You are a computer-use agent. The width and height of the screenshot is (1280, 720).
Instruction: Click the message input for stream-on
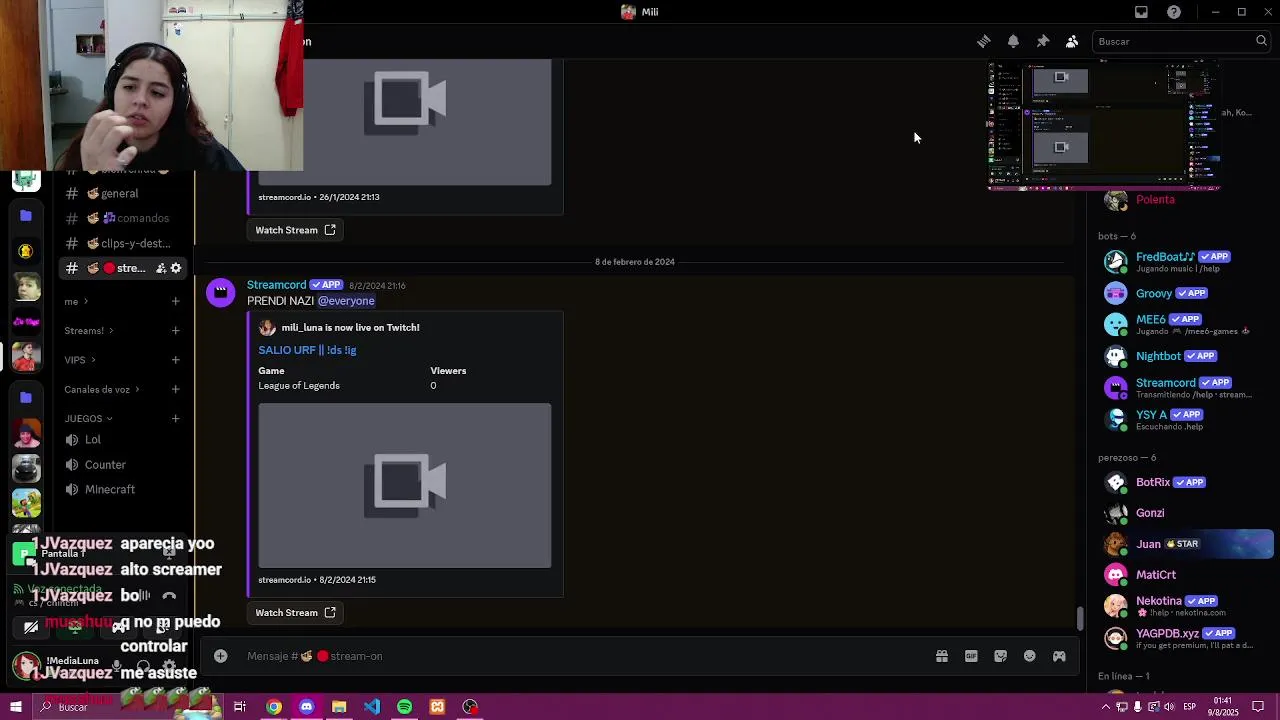click(585, 656)
